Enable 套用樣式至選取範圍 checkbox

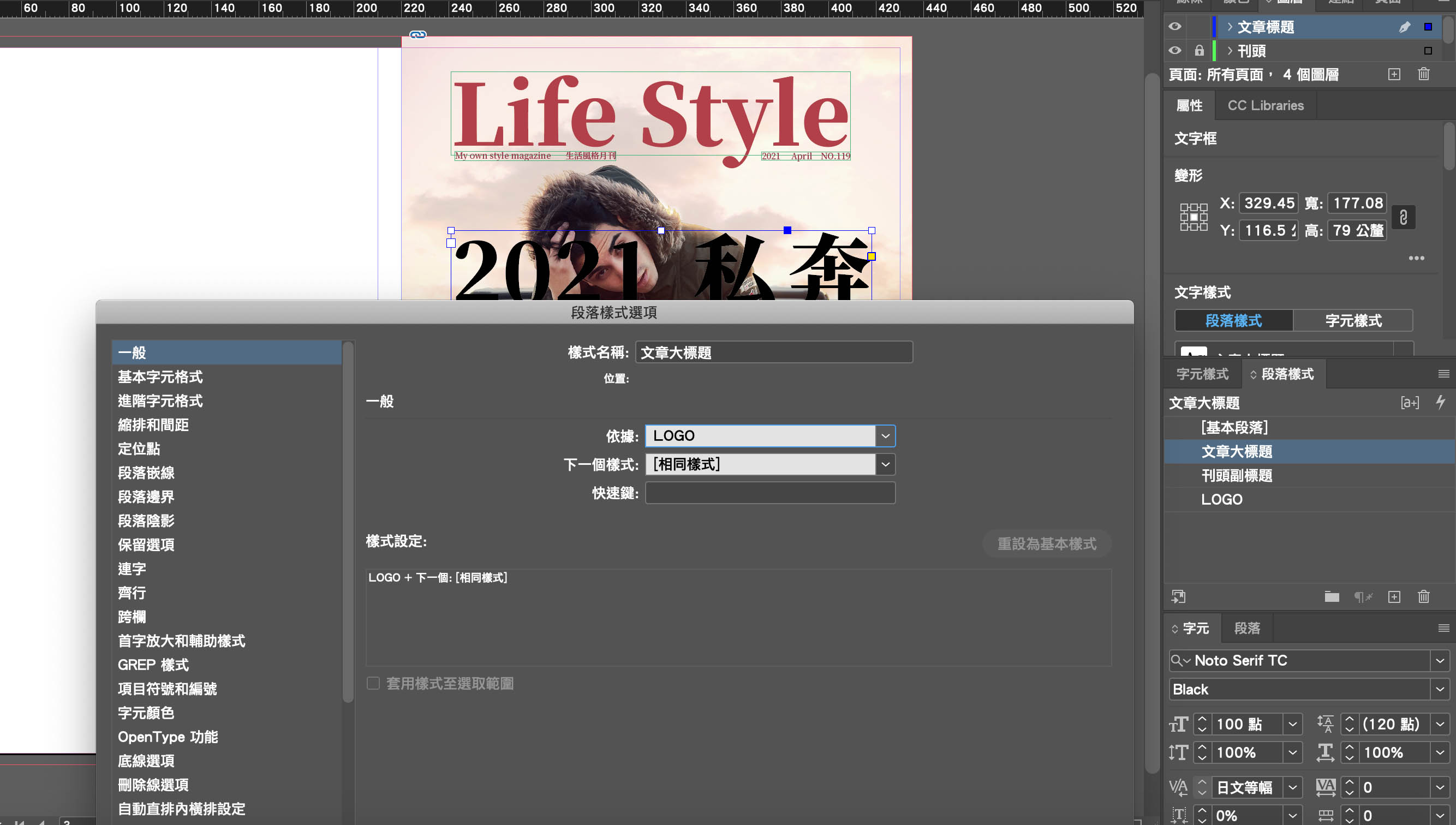coord(373,683)
